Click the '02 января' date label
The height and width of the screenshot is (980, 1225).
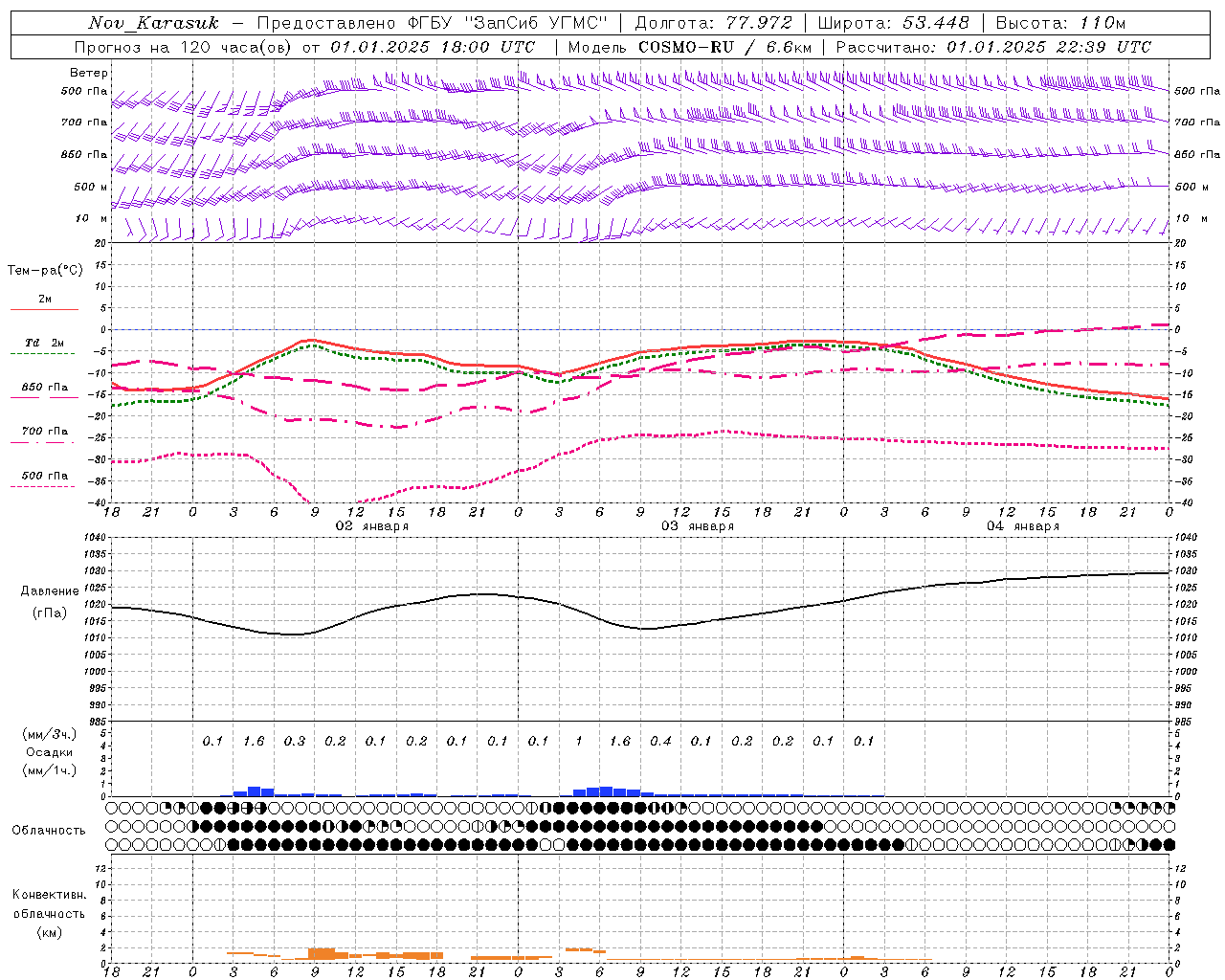[x=372, y=526]
